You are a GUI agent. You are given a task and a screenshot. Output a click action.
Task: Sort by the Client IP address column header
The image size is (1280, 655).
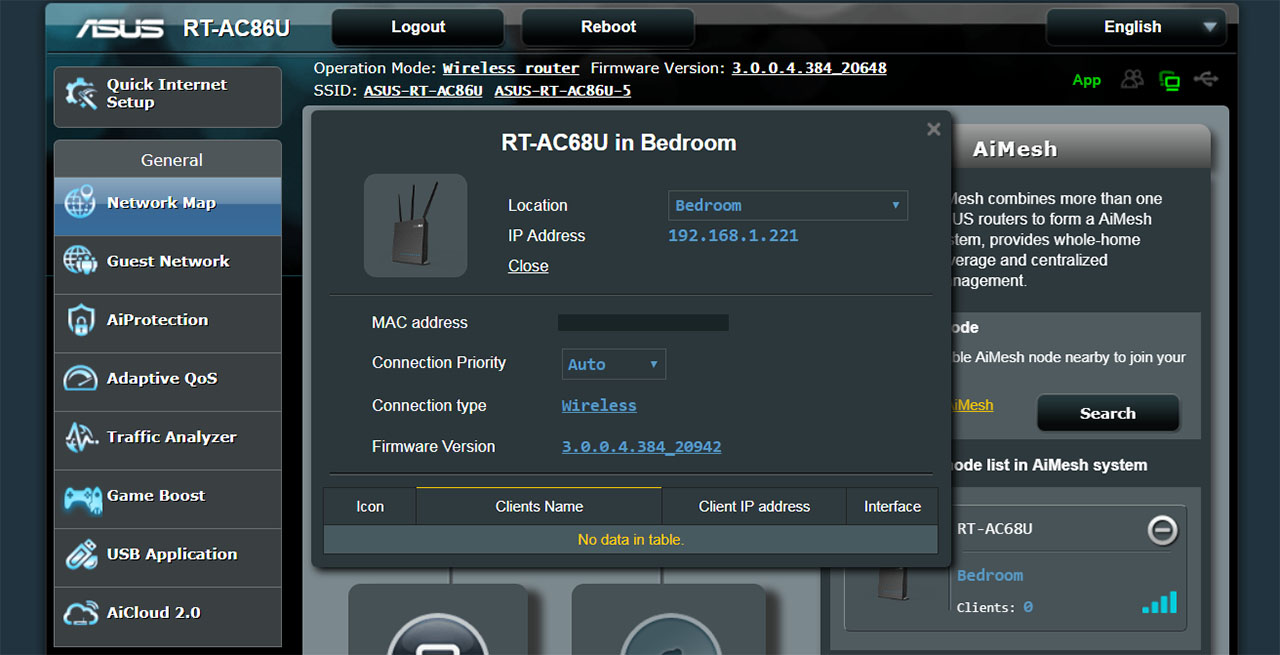coord(754,506)
